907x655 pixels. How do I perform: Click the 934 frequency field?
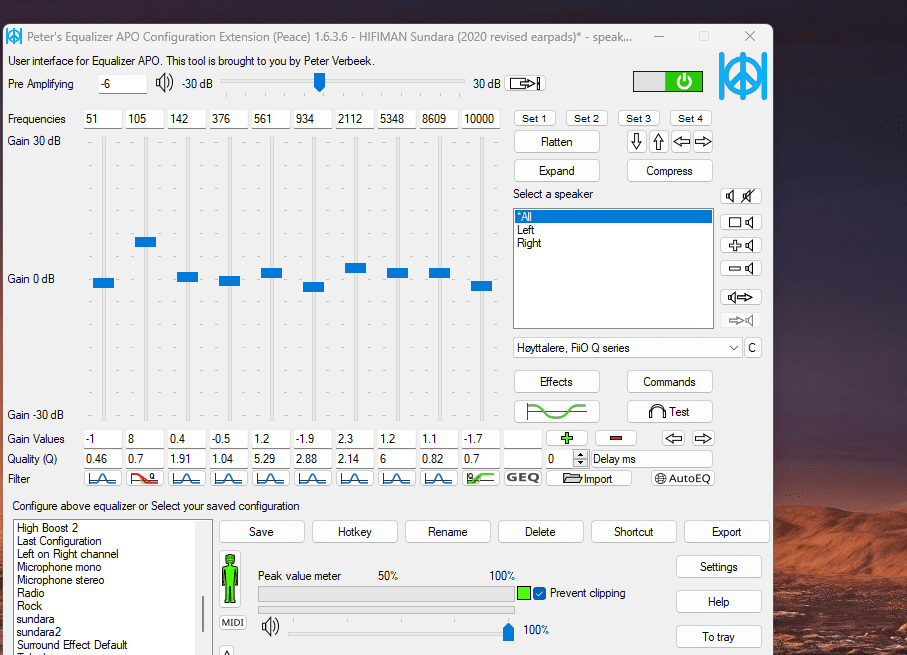tap(312, 119)
